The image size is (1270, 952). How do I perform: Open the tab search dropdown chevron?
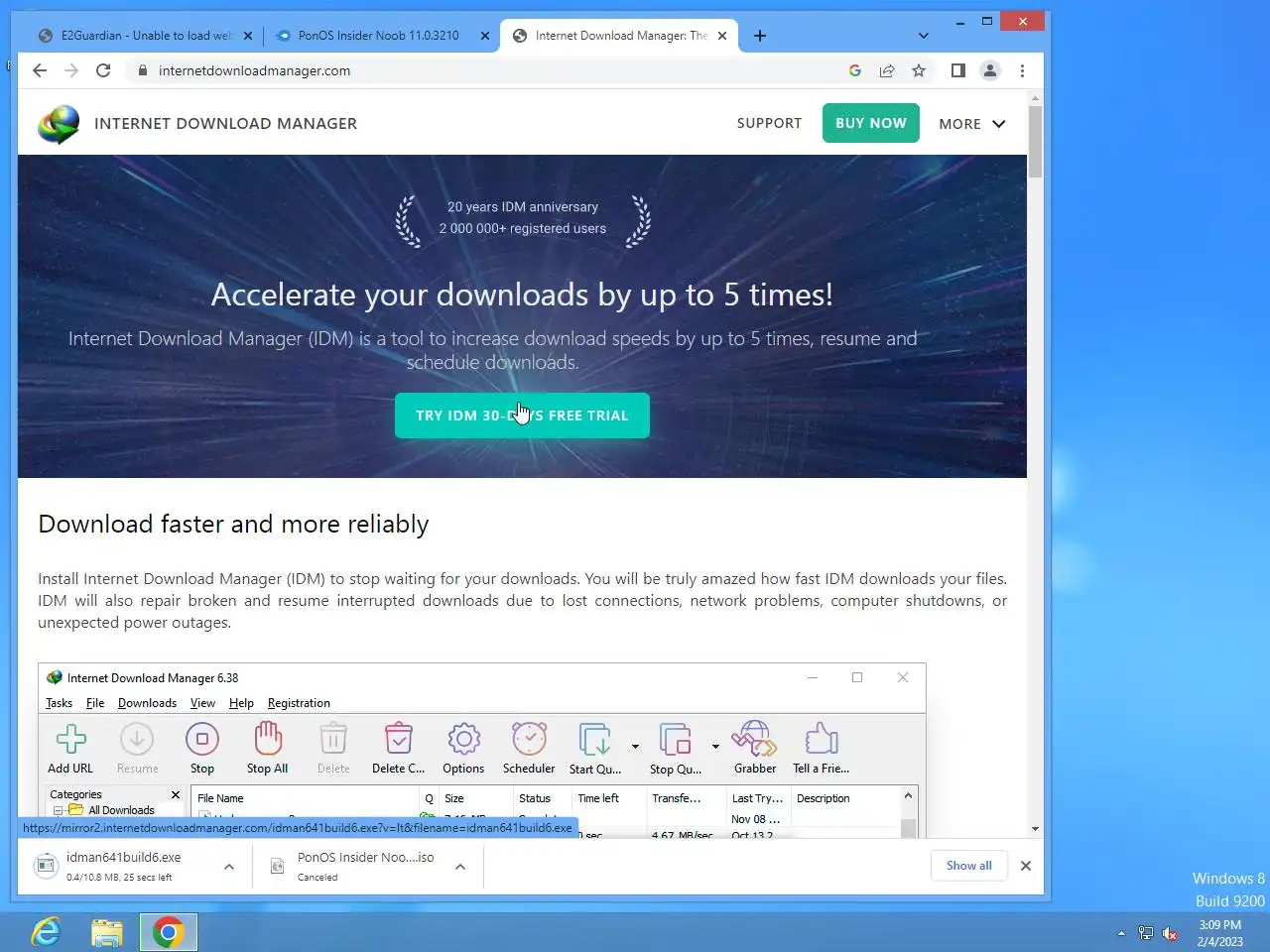[924, 36]
